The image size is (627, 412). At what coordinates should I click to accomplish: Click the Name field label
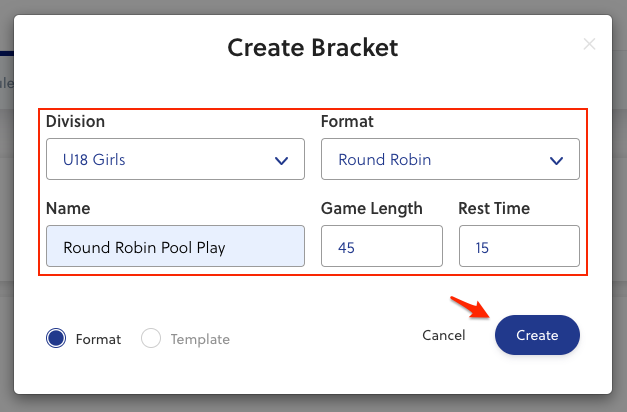(x=68, y=209)
